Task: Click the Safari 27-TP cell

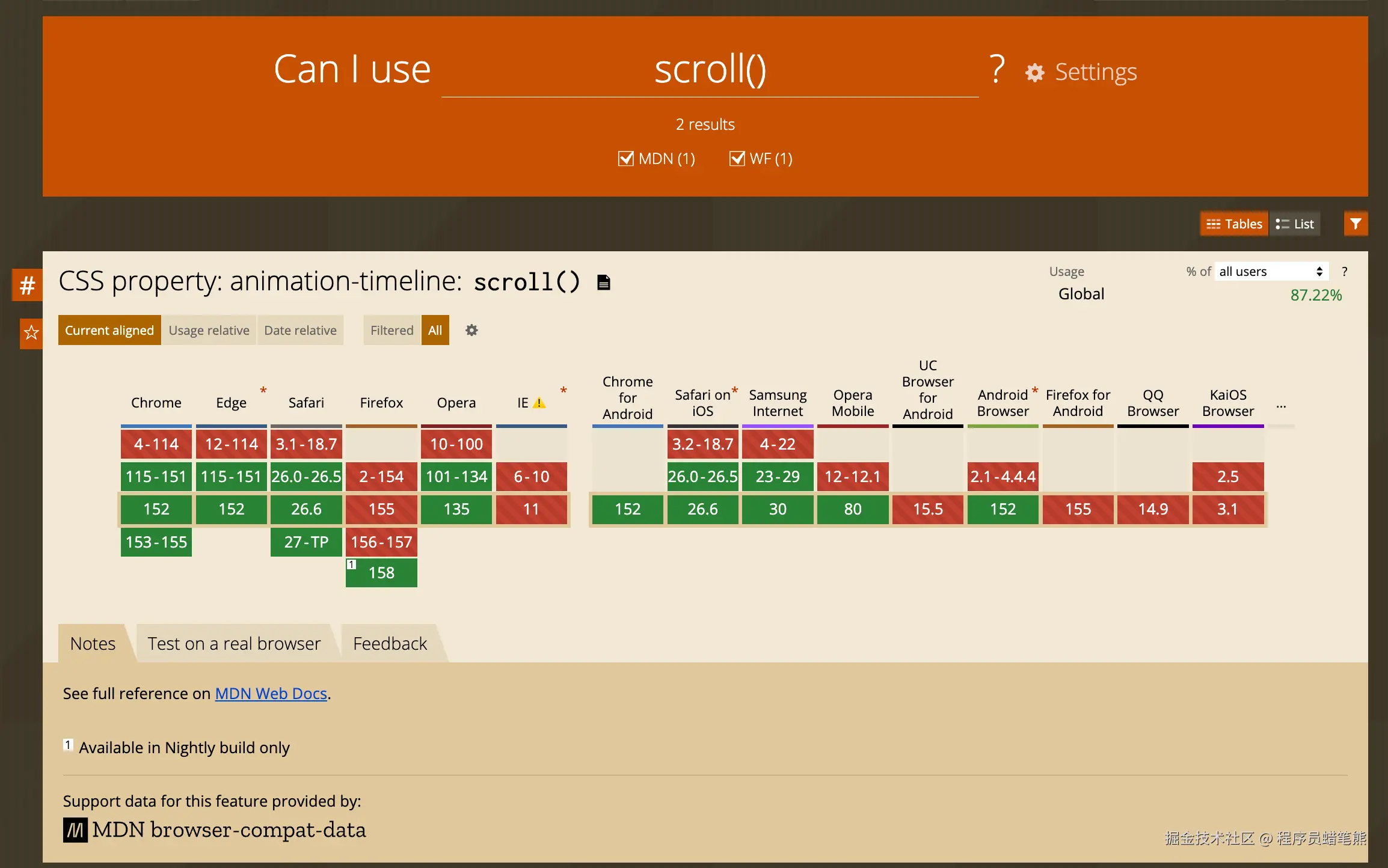Action: pos(306,542)
